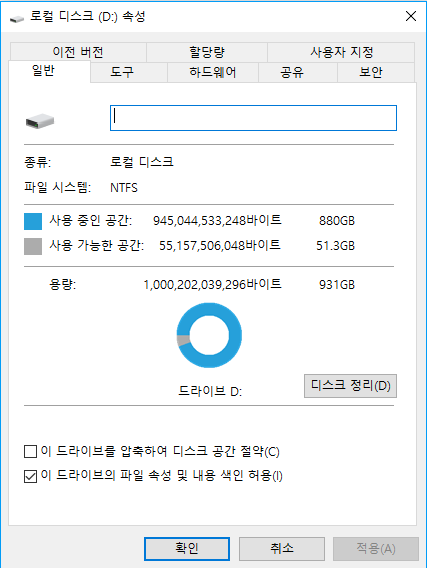Click the gray free space swatch

(33, 246)
